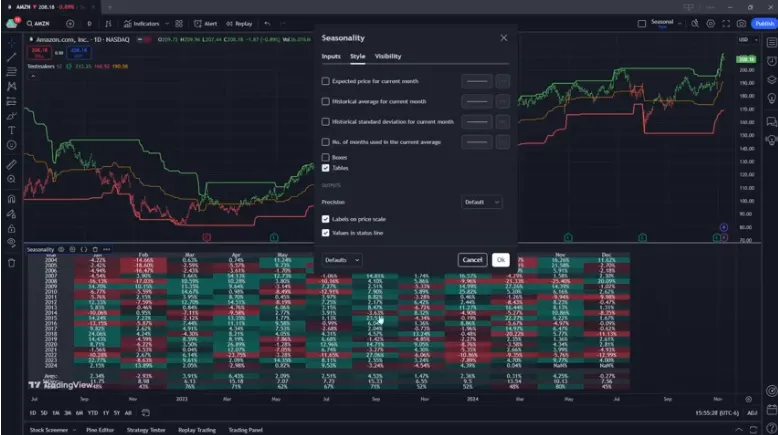Cancel the Seasonality dialog
Viewport: 778px width, 435px height.
point(472,260)
